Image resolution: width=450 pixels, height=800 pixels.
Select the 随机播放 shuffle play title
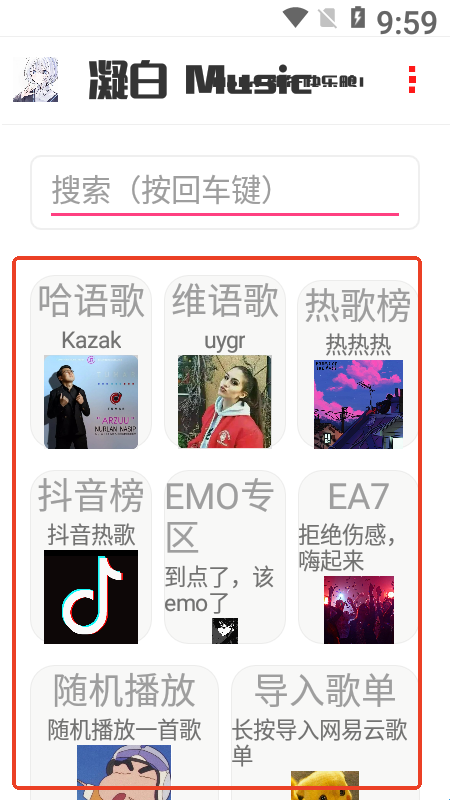click(x=124, y=691)
